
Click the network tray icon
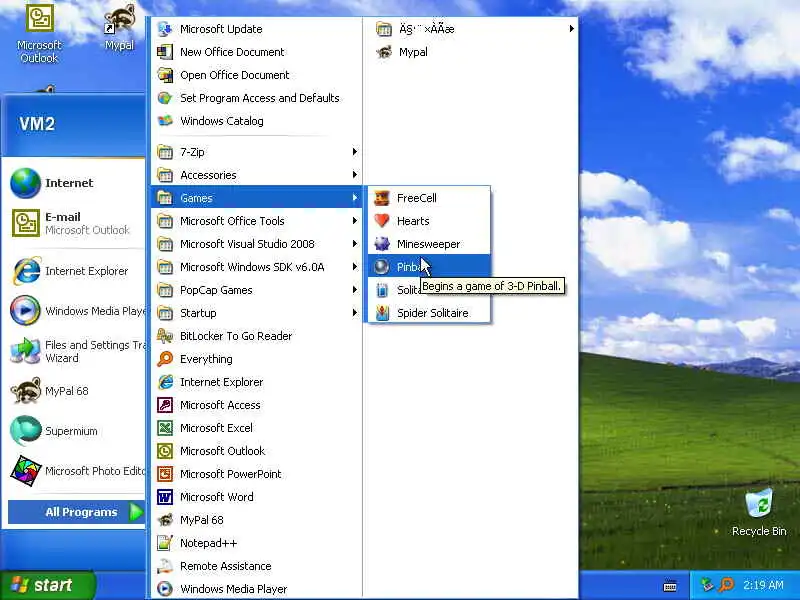click(707, 585)
